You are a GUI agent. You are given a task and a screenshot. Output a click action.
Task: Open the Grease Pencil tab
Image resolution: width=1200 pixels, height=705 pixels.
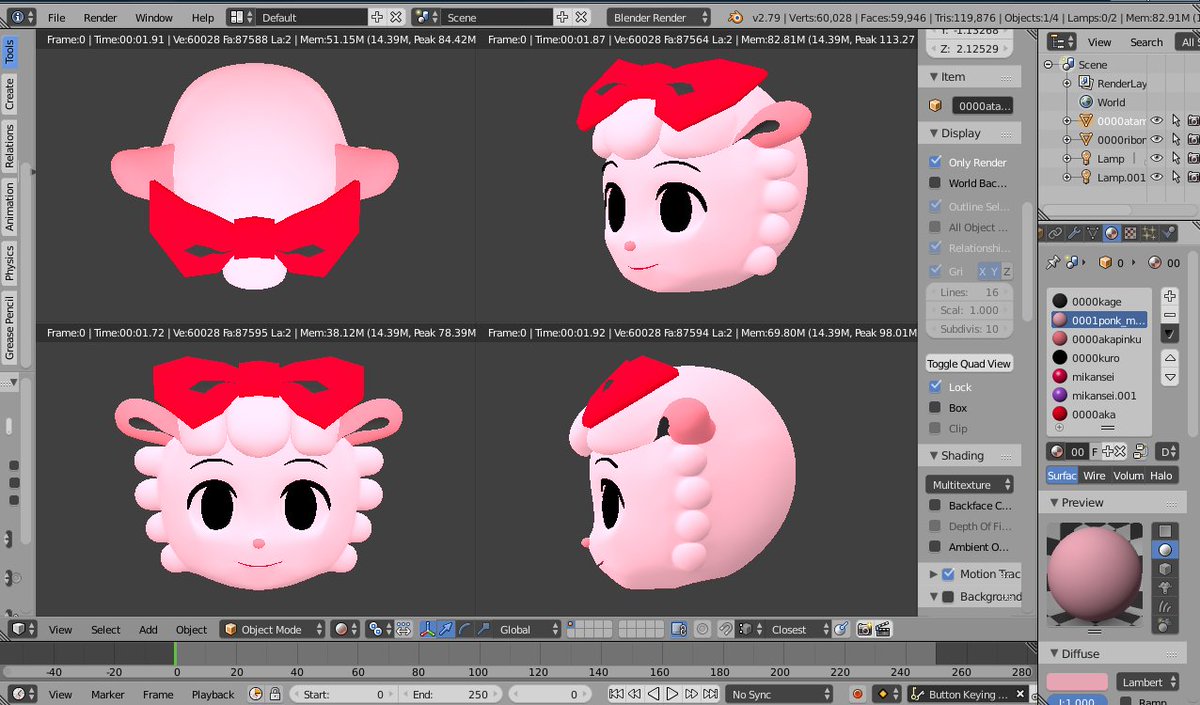tap(10, 327)
